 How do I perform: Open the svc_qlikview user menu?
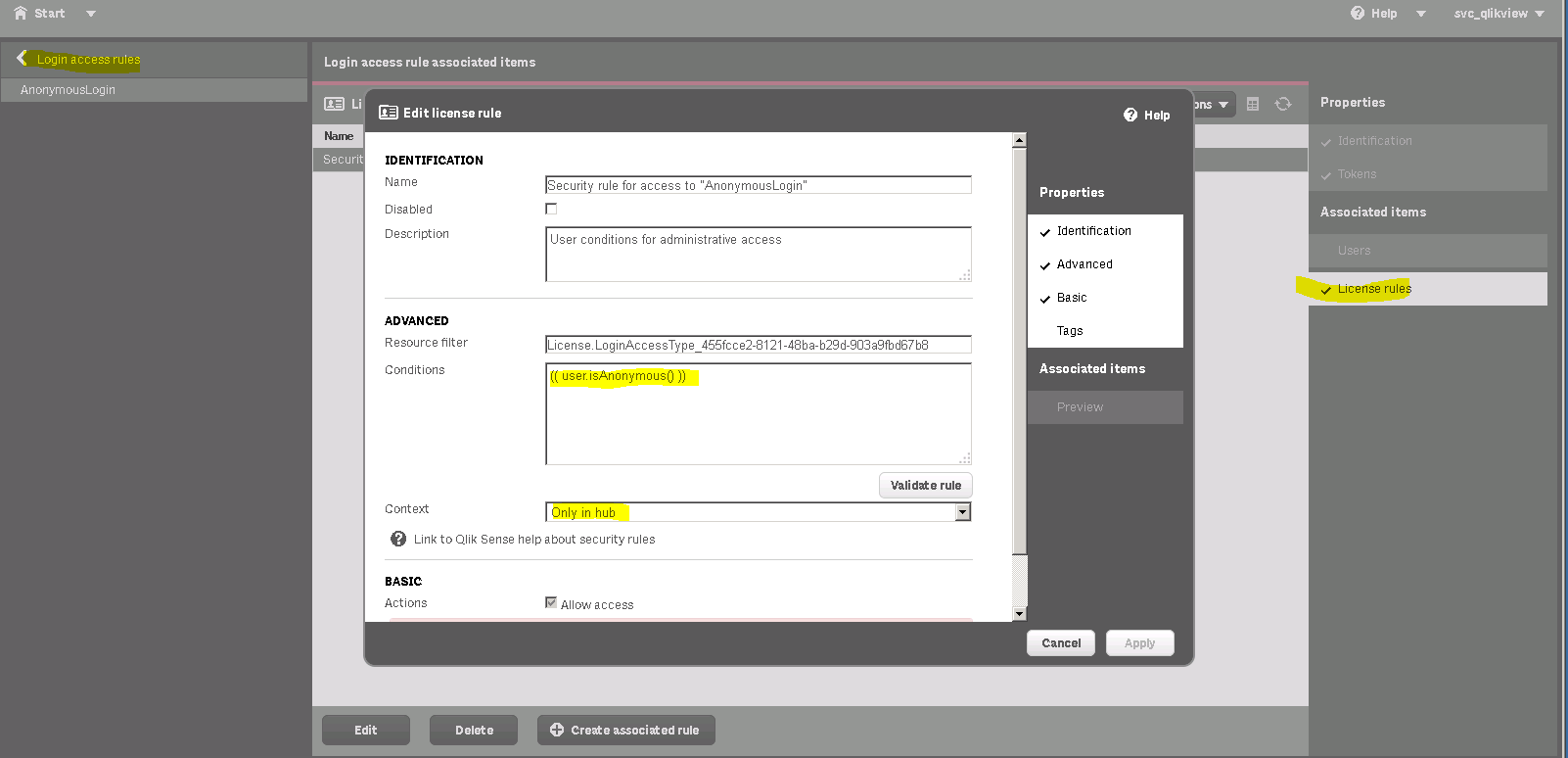click(x=1499, y=14)
